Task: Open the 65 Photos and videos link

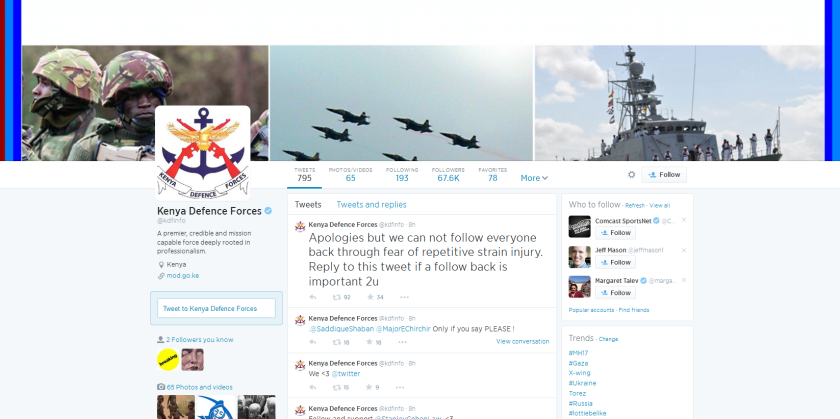Action: (x=200, y=387)
